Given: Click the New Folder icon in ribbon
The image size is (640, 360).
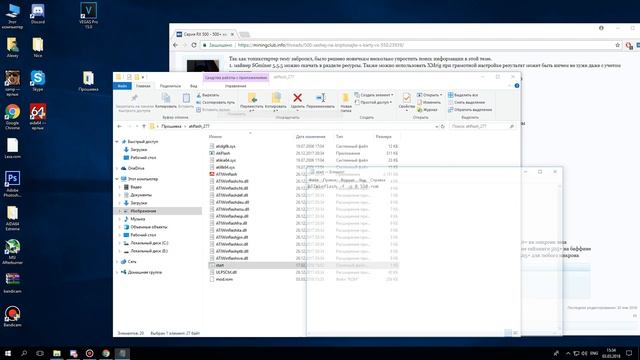Looking at the screenshot, I should click(346, 98).
